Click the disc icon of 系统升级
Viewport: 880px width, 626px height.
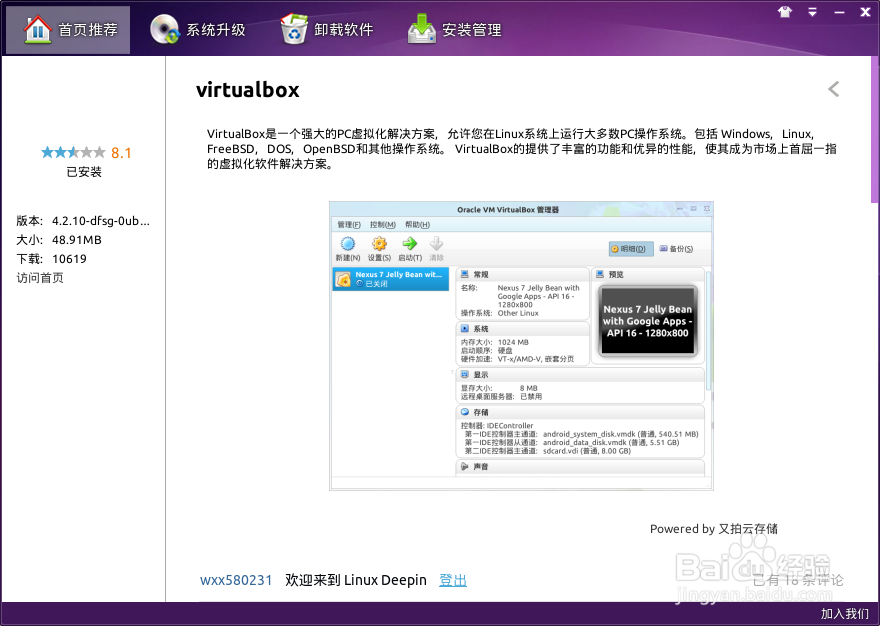(x=164, y=29)
